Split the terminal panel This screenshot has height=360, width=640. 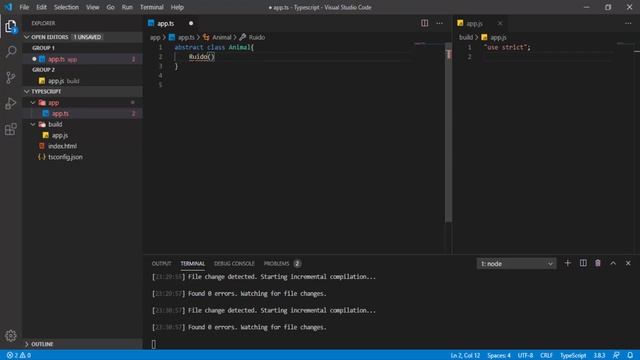click(x=583, y=263)
